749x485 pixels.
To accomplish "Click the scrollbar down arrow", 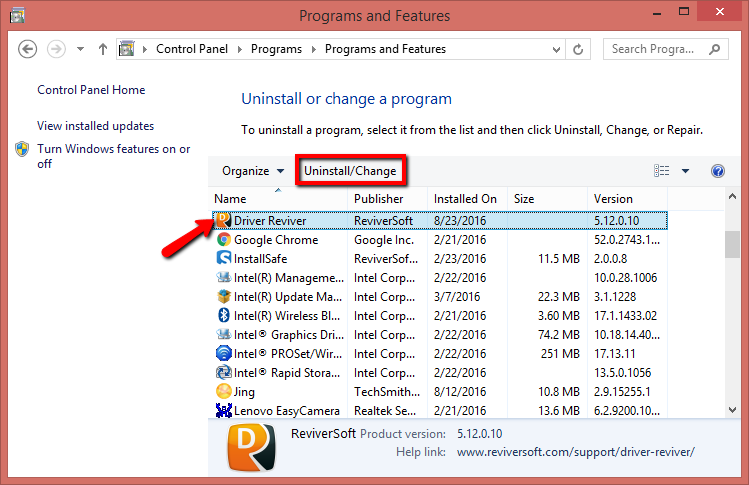I will pyautogui.click(x=732, y=410).
